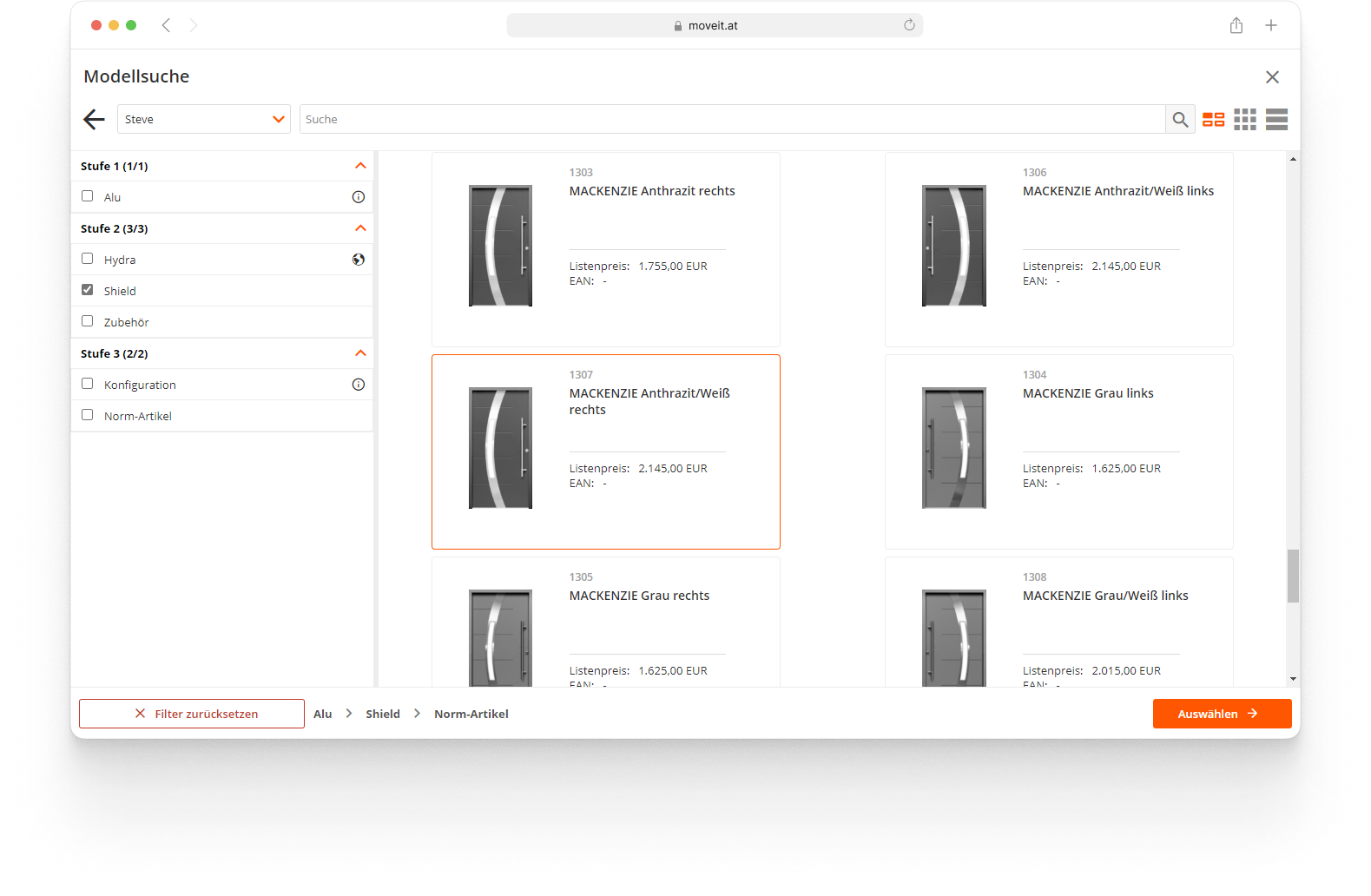The height and width of the screenshot is (896, 1371).
Task: Click the results vertical scrollbar thumb
Action: pos(1293,576)
